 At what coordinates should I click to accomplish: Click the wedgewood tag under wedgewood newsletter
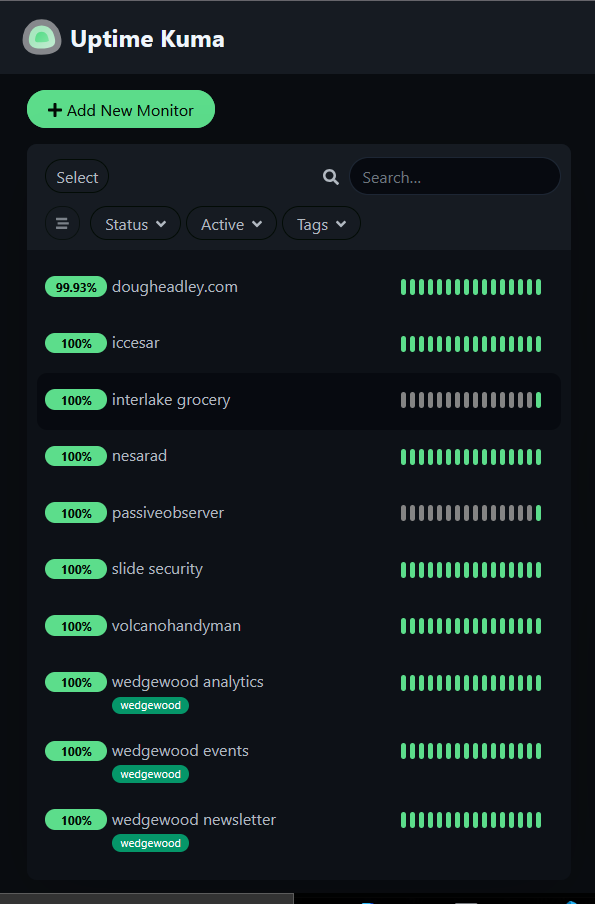coord(150,843)
